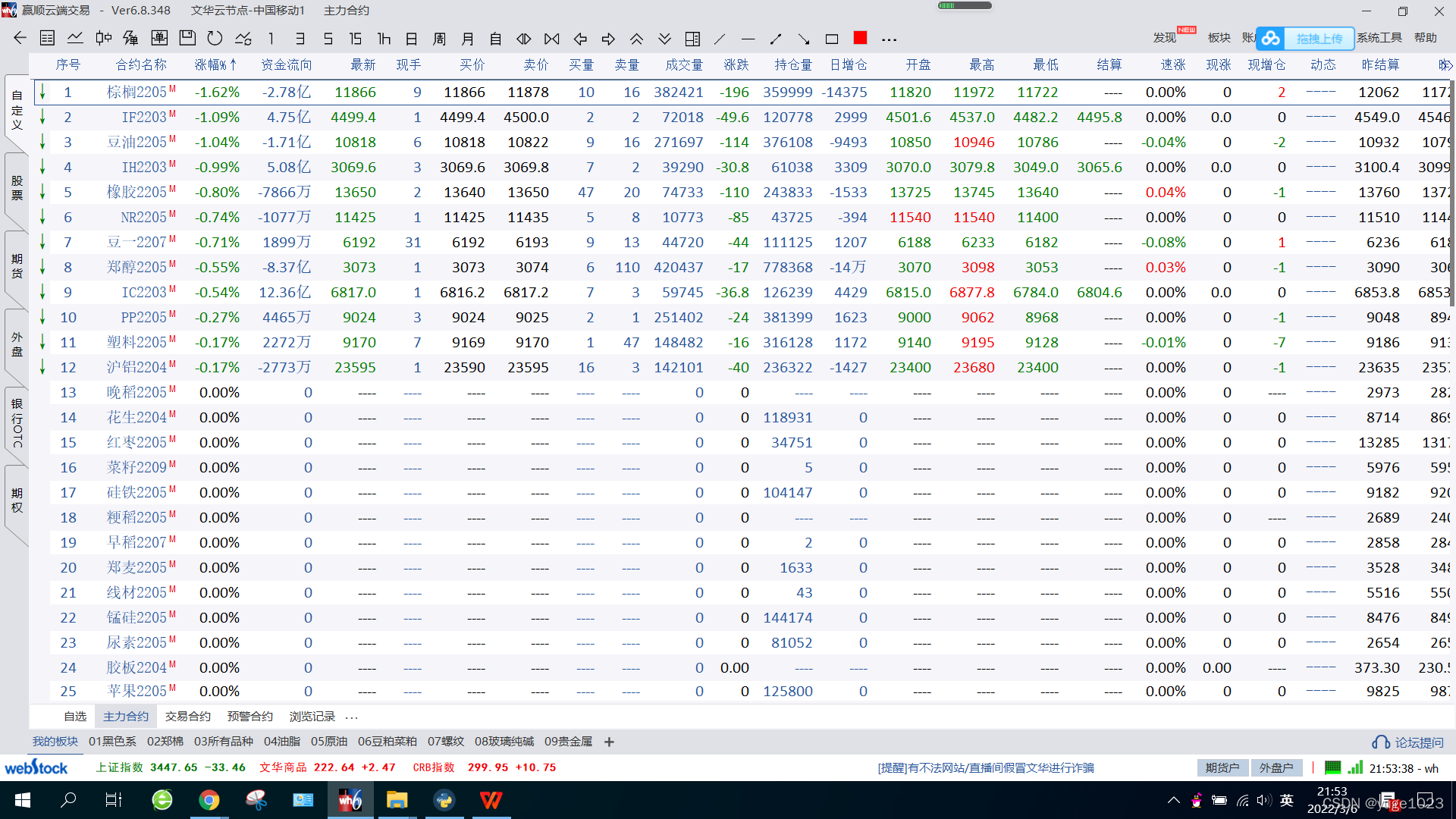The height and width of the screenshot is (819, 1456).
Task: Select the custom 自 period button
Action: click(496, 39)
